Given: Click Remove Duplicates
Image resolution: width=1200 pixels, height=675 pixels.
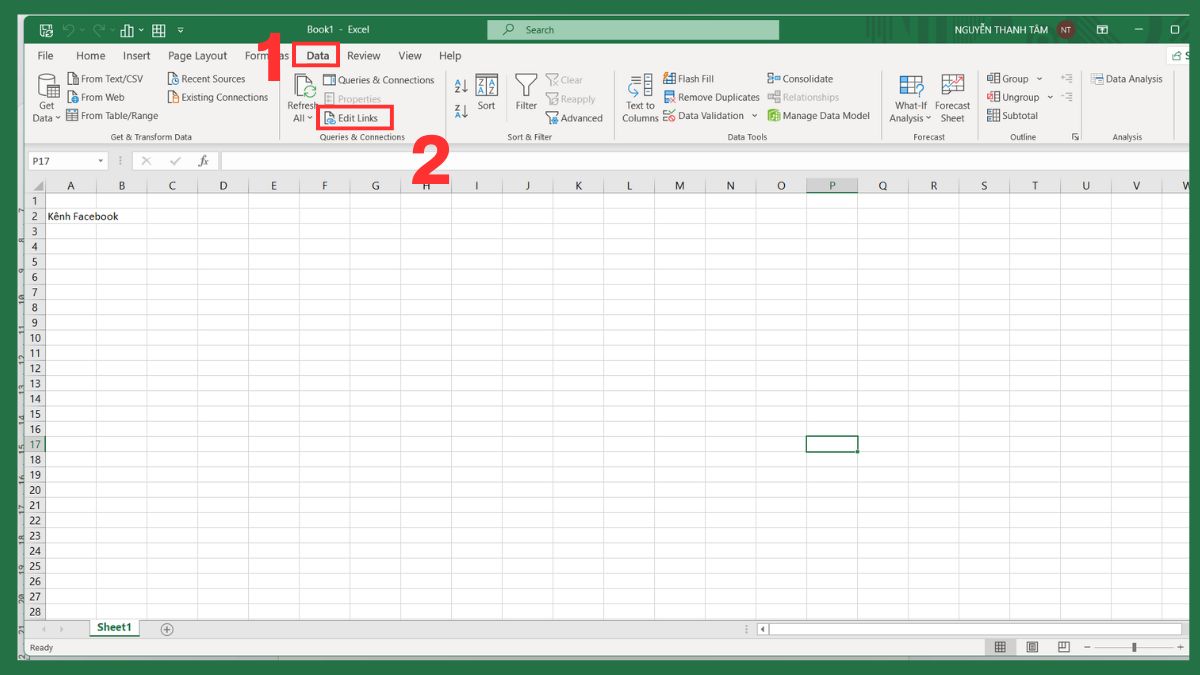Looking at the screenshot, I should (711, 97).
